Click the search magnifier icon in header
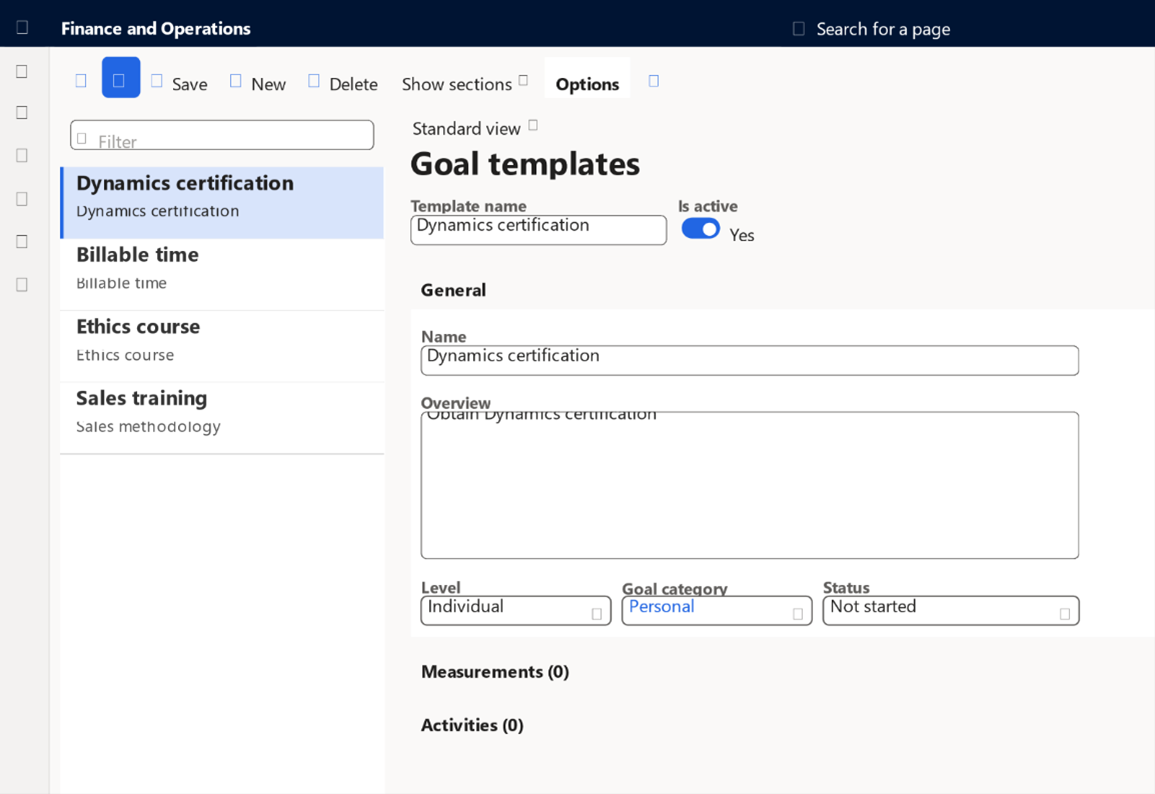Screen dimensions: 1155x794 point(798,29)
